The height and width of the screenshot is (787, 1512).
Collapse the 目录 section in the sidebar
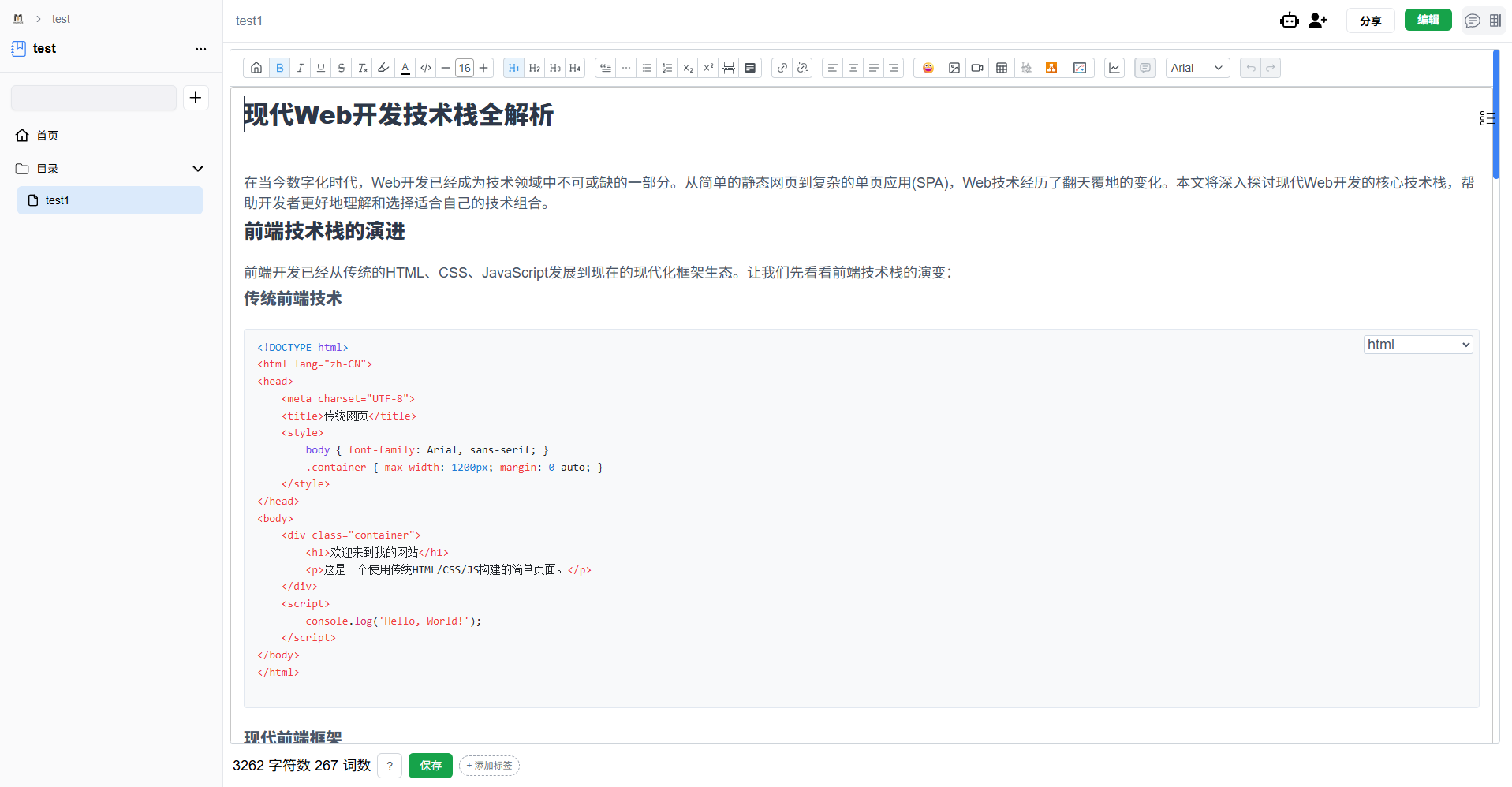pyautogui.click(x=197, y=168)
